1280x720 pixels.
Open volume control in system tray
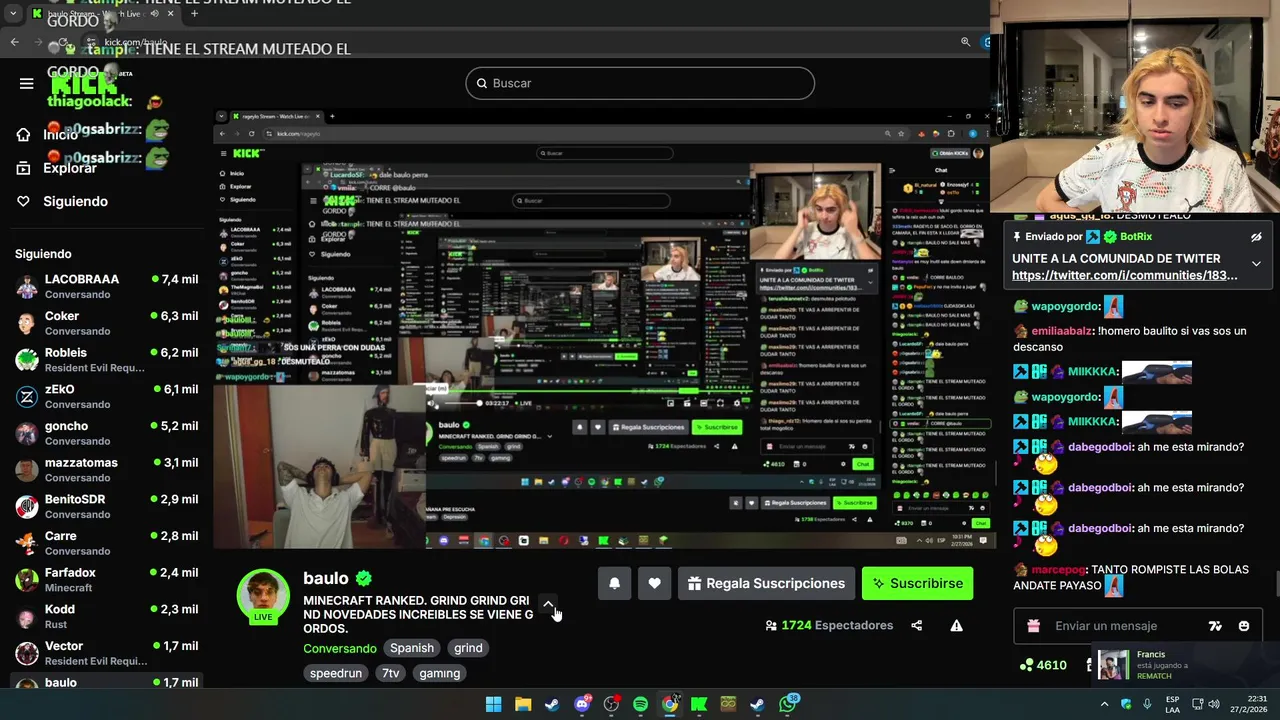tap(1213, 704)
